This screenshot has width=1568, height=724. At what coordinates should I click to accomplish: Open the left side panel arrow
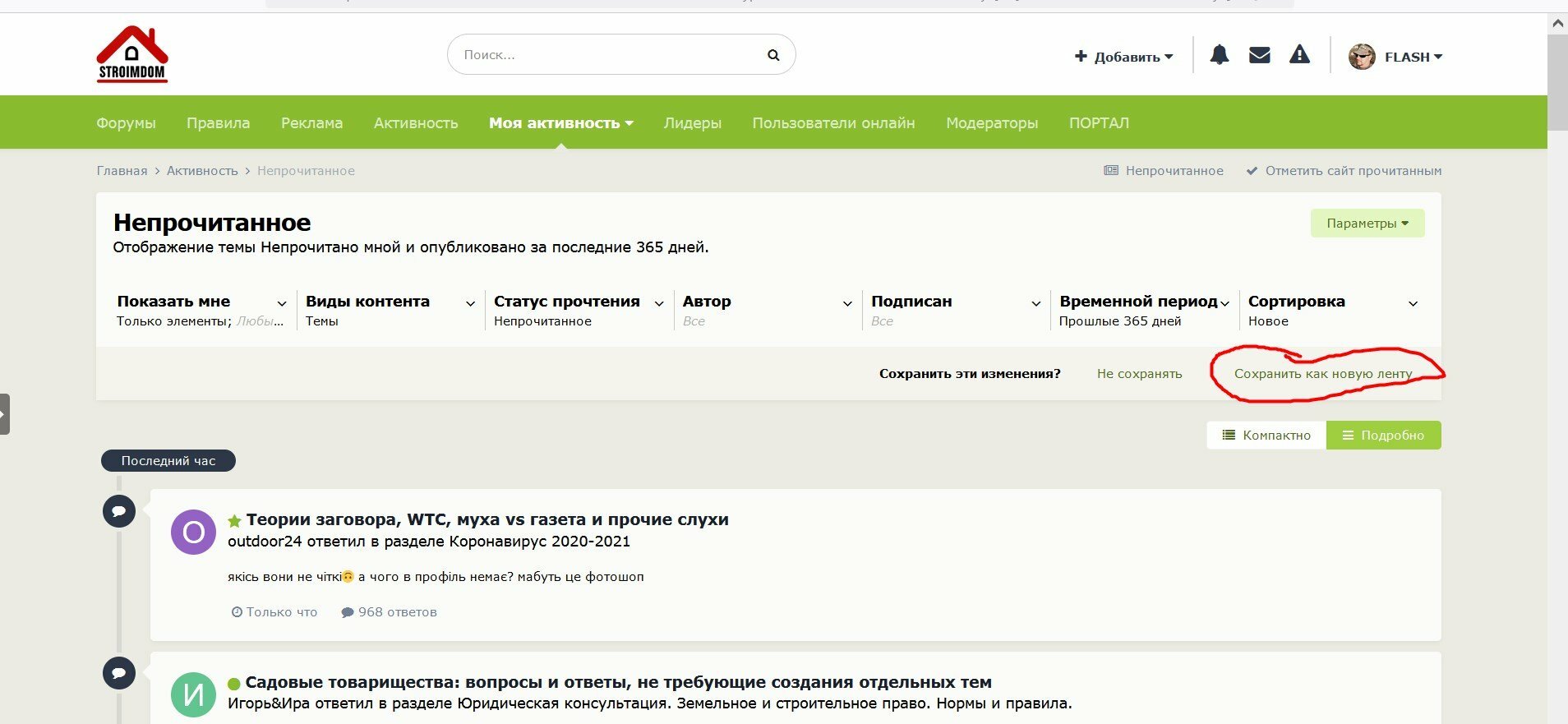coord(4,414)
